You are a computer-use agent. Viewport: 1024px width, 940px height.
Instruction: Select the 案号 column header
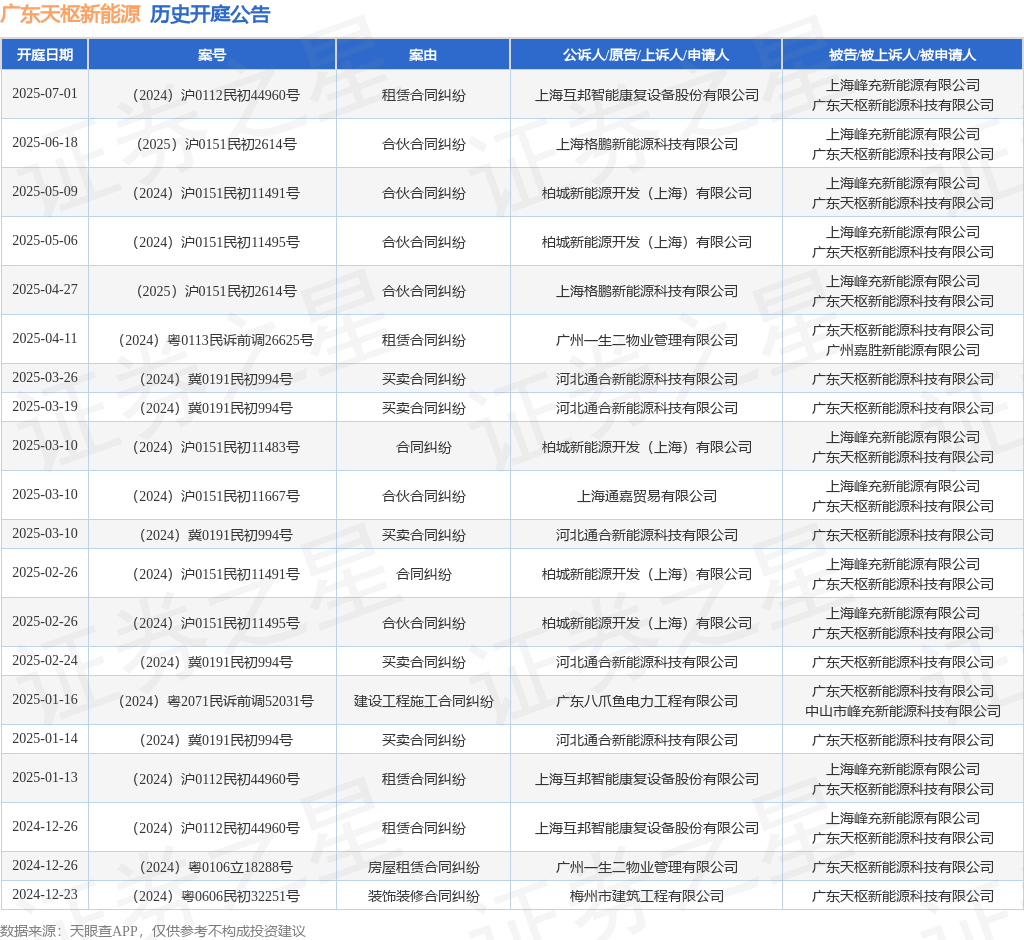[x=212, y=55]
